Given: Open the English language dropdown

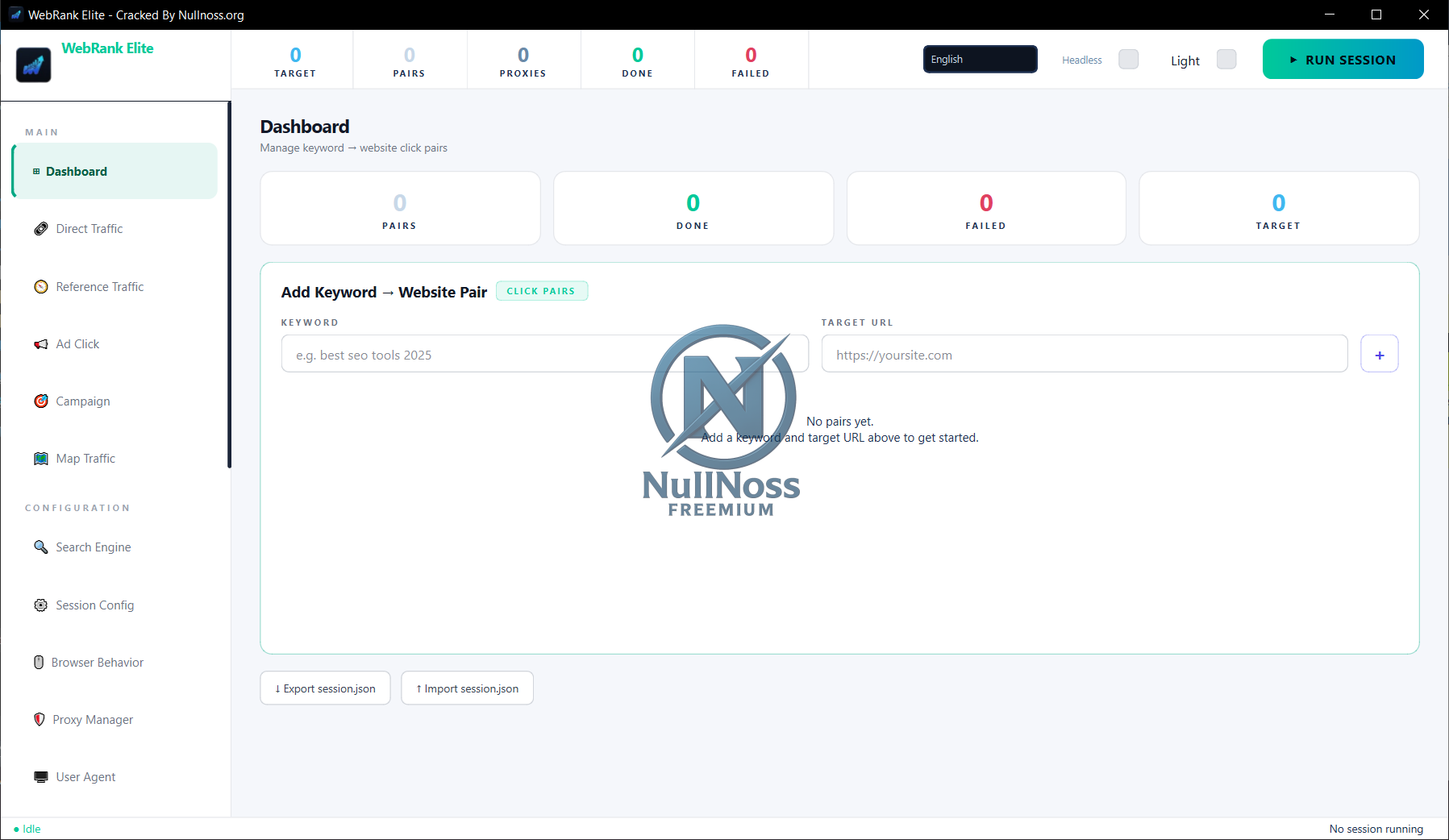Looking at the screenshot, I should [x=981, y=59].
